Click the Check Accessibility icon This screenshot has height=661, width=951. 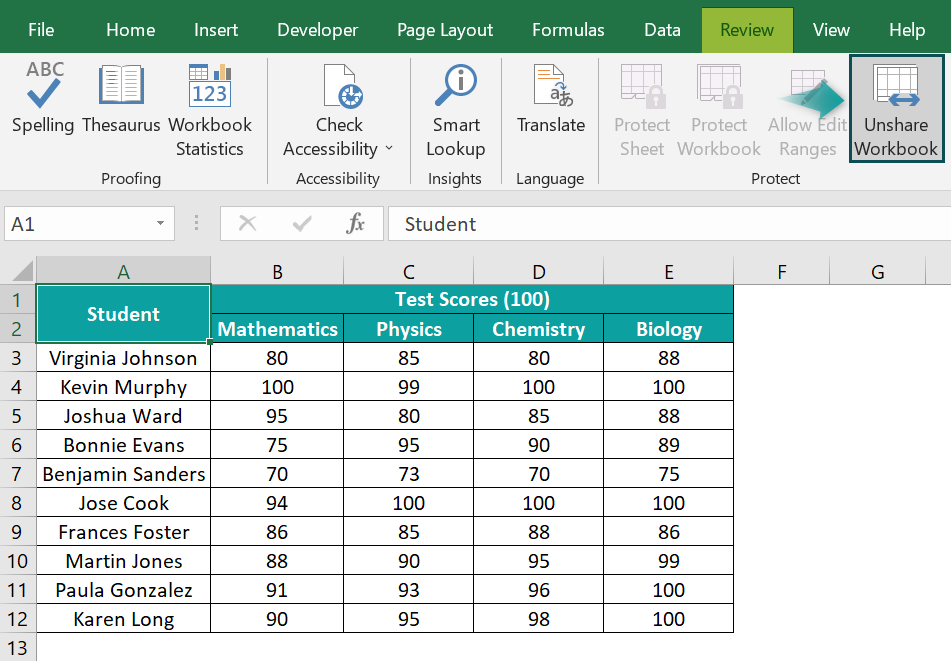(343, 86)
